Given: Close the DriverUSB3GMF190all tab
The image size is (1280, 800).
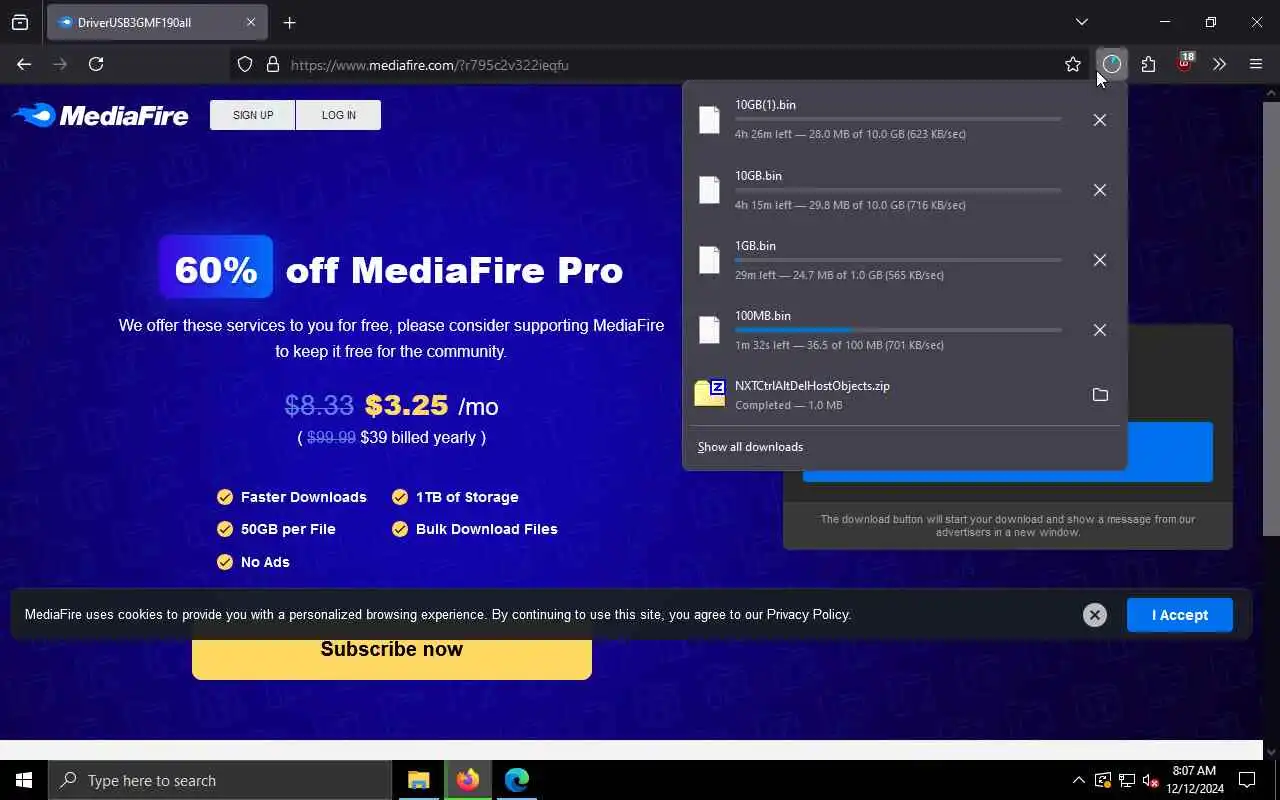Looking at the screenshot, I should (251, 22).
